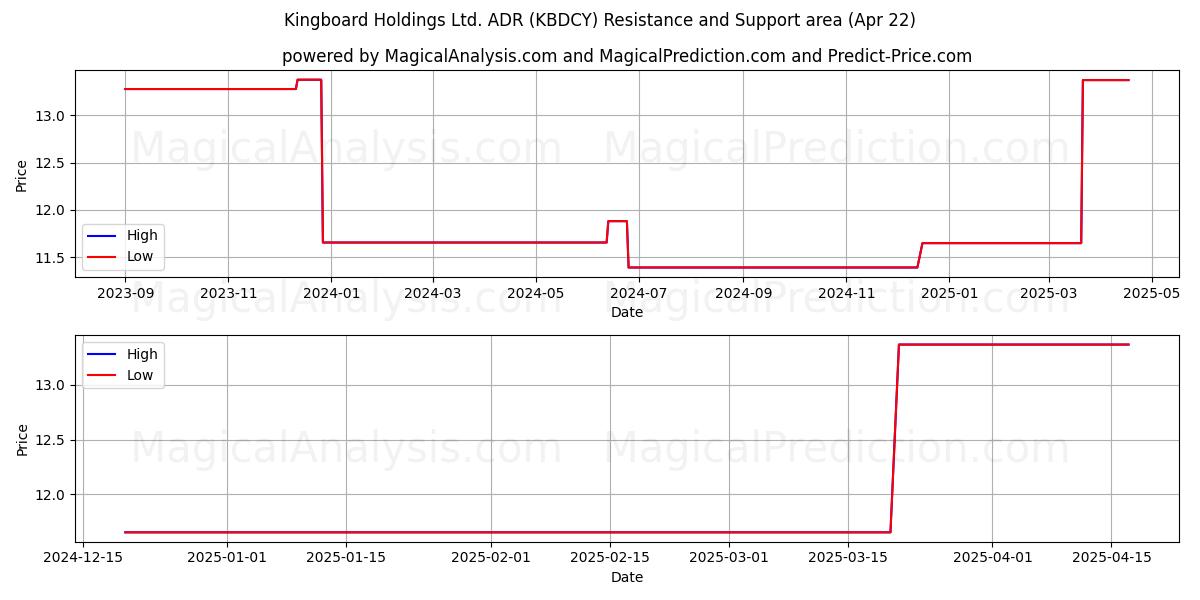Click the 2024-07 x-axis label
The image size is (1200, 600).
[639, 293]
